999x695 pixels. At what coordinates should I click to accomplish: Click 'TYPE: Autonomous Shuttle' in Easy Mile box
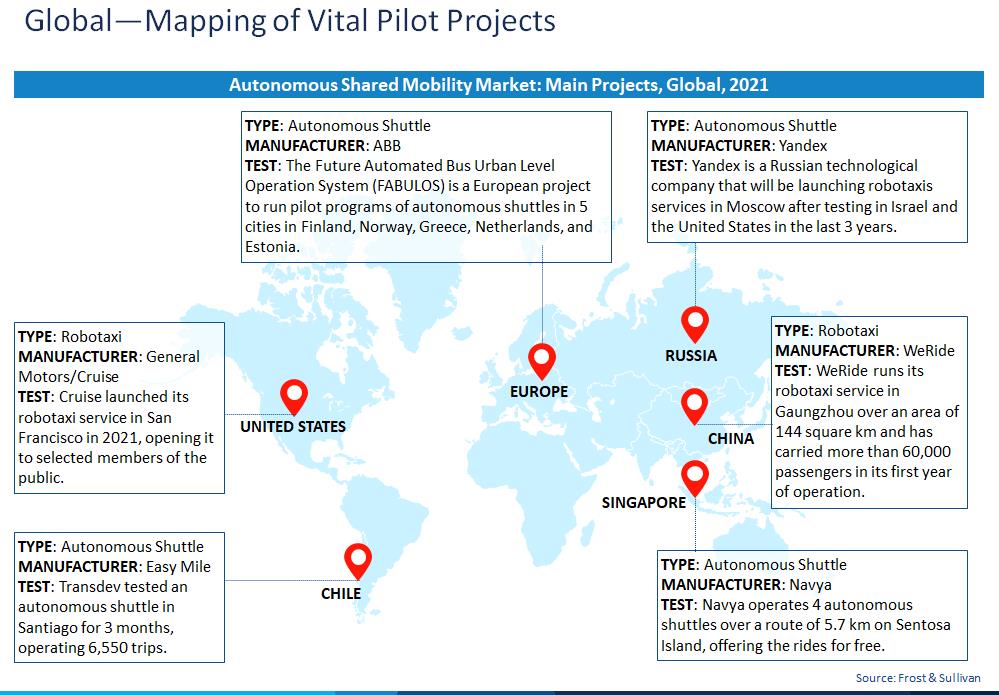pyautogui.click(x=111, y=547)
